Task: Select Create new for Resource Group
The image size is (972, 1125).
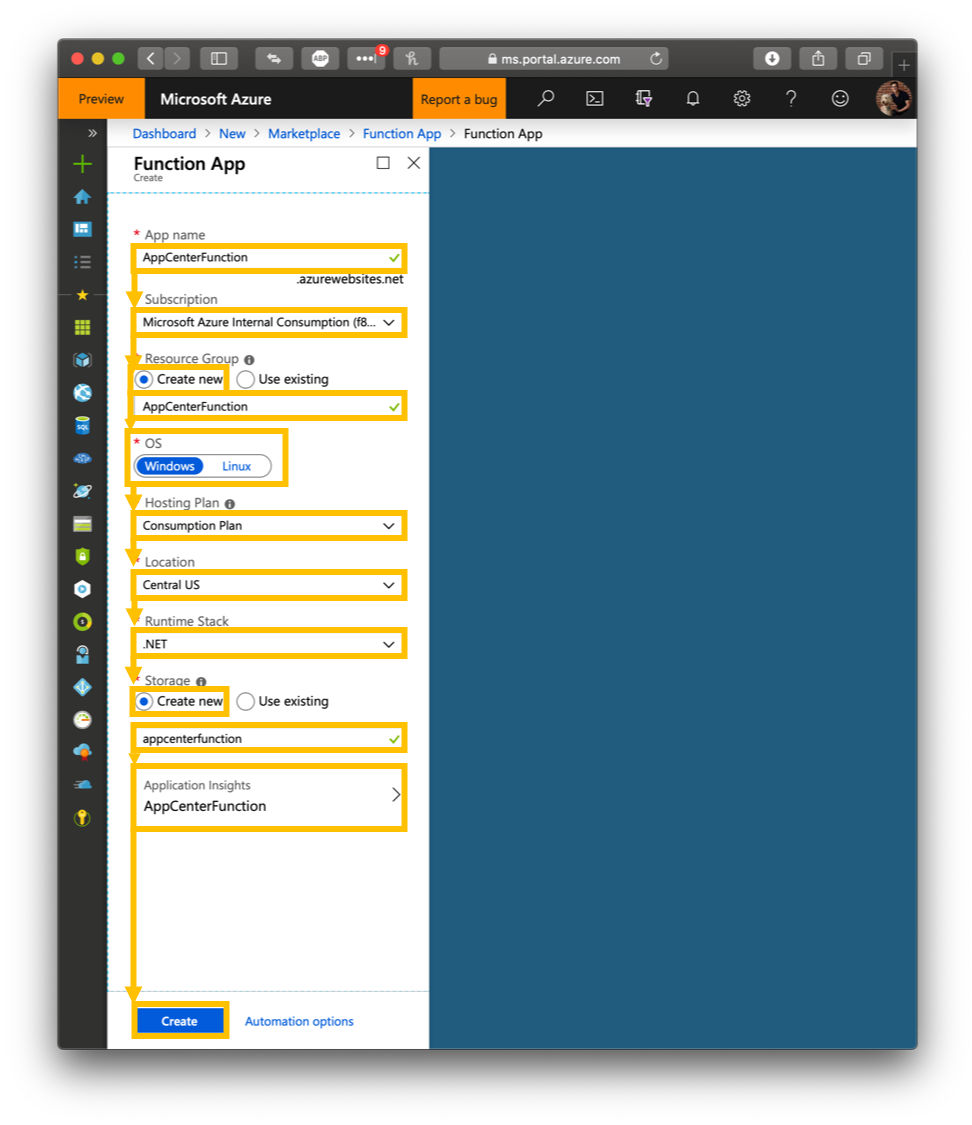Action: [x=180, y=379]
